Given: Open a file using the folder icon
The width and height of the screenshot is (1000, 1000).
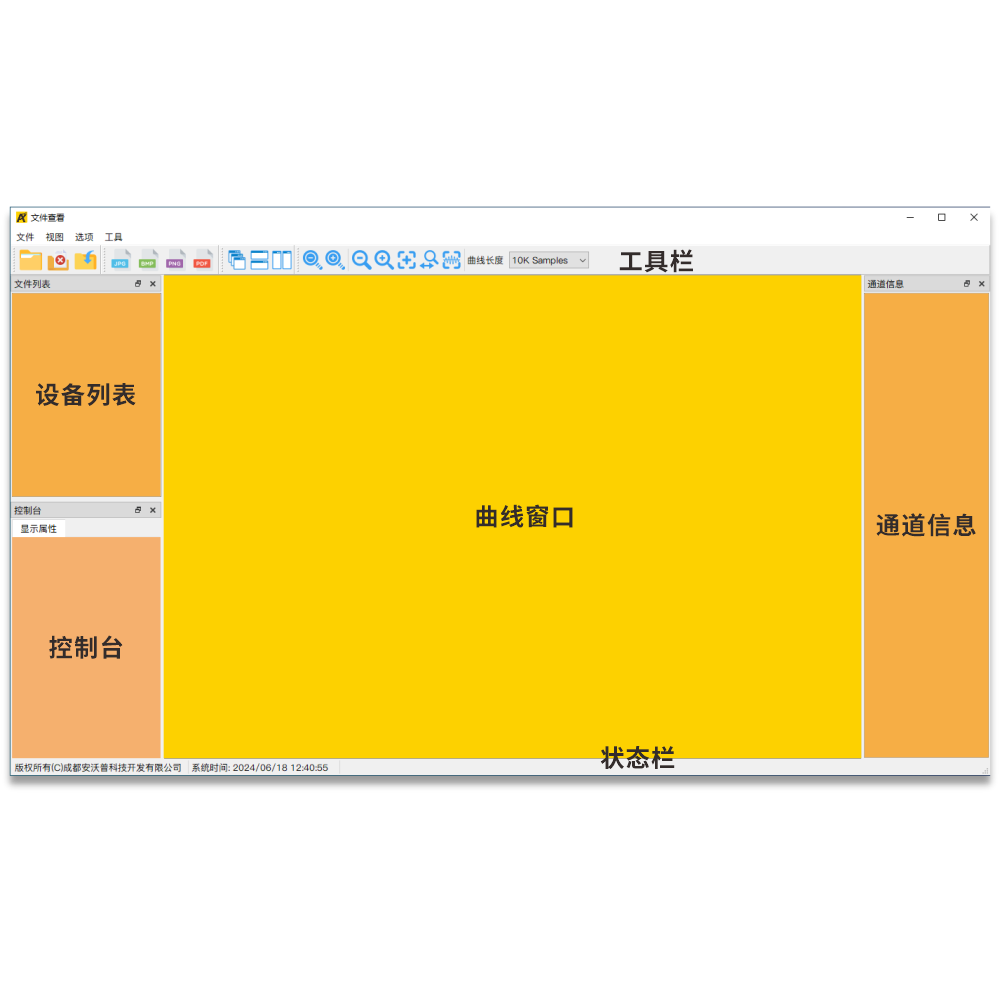Looking at the screenshot, I should pyautogui.click(x=30, y=260).
